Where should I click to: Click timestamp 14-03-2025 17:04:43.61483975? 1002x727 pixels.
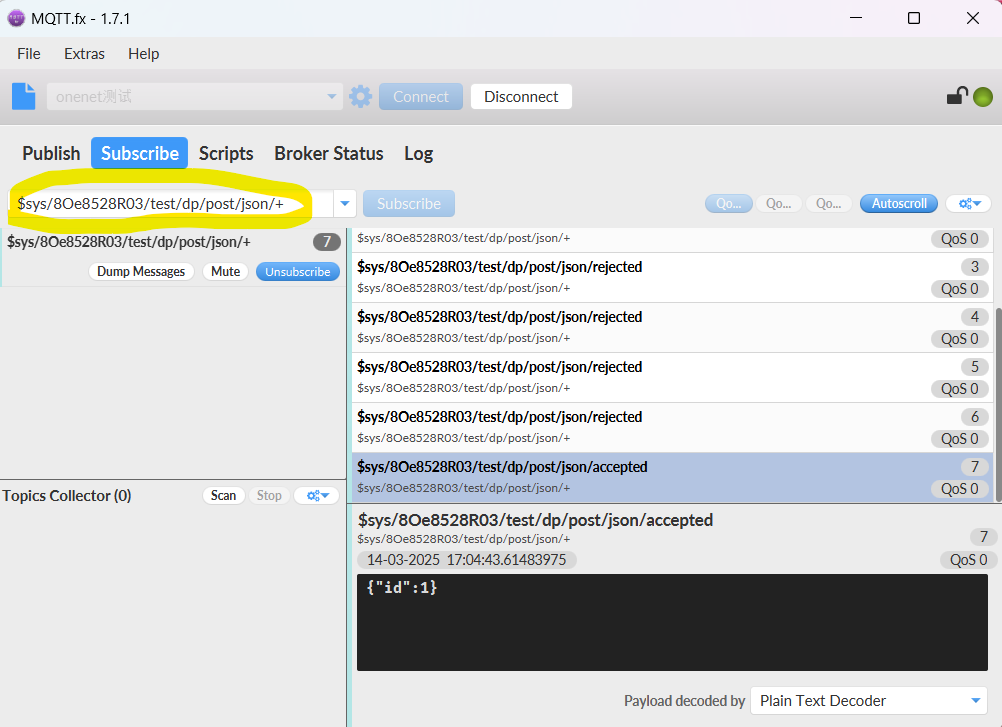pyautogui.click(x=466, y=560)
